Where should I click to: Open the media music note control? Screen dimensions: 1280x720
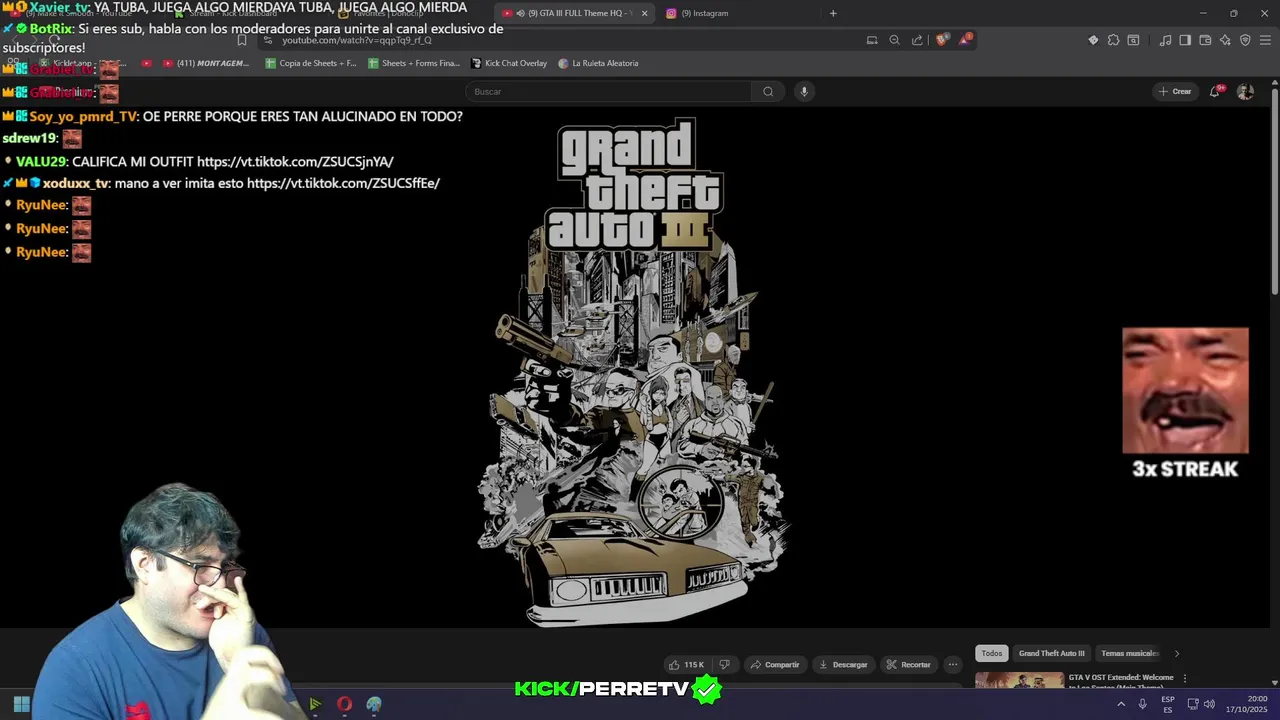click(x=1165, y=40)
